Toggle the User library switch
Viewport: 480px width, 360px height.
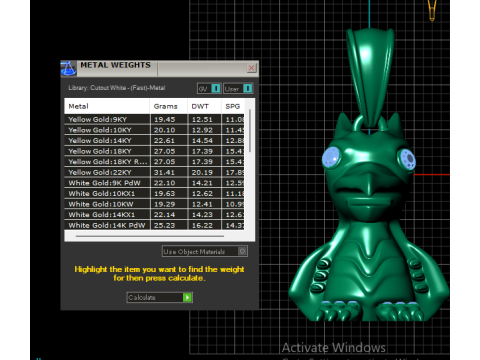coord(248,88)
